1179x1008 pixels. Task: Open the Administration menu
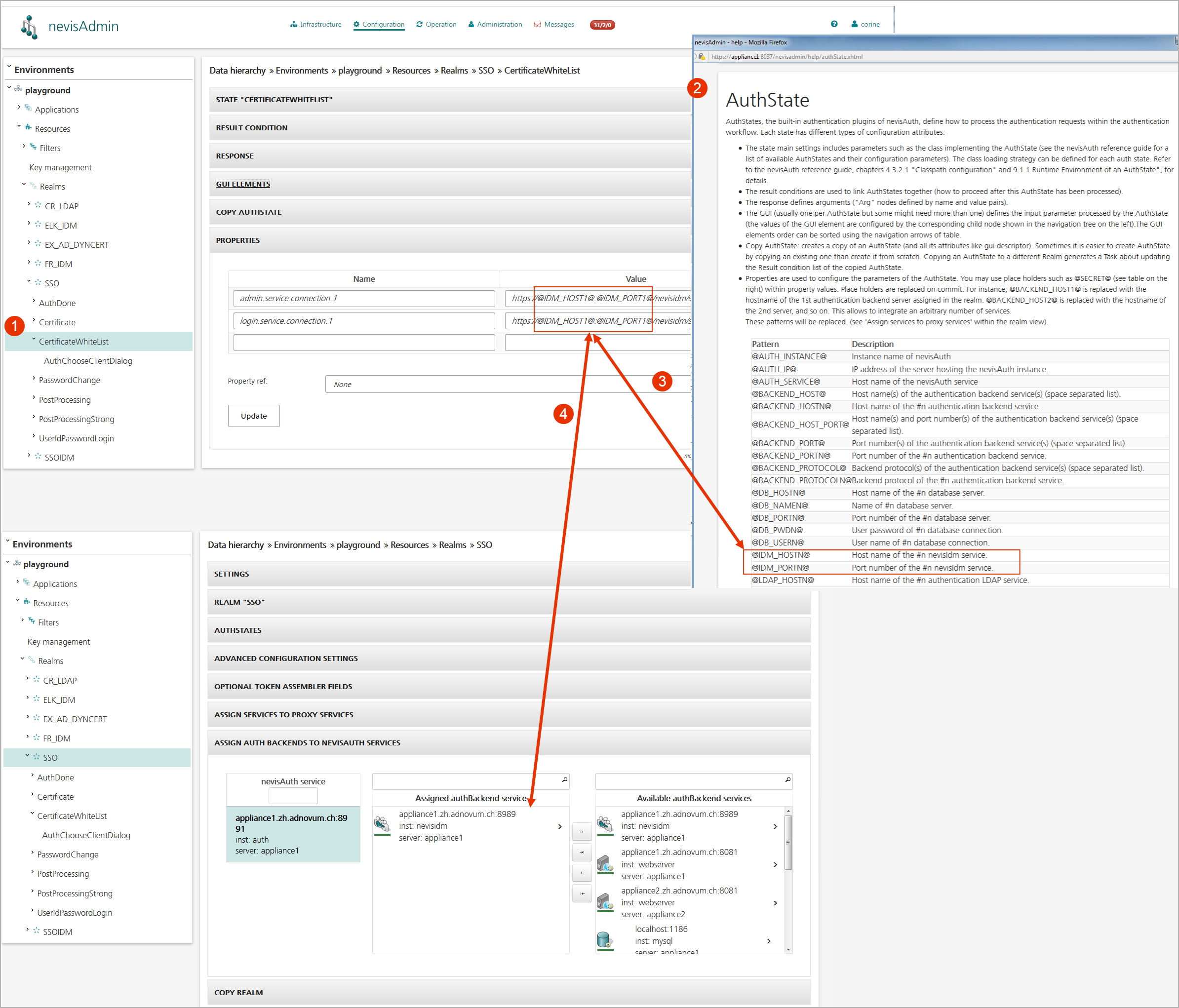pyautogui.click(x=495, y=25)
